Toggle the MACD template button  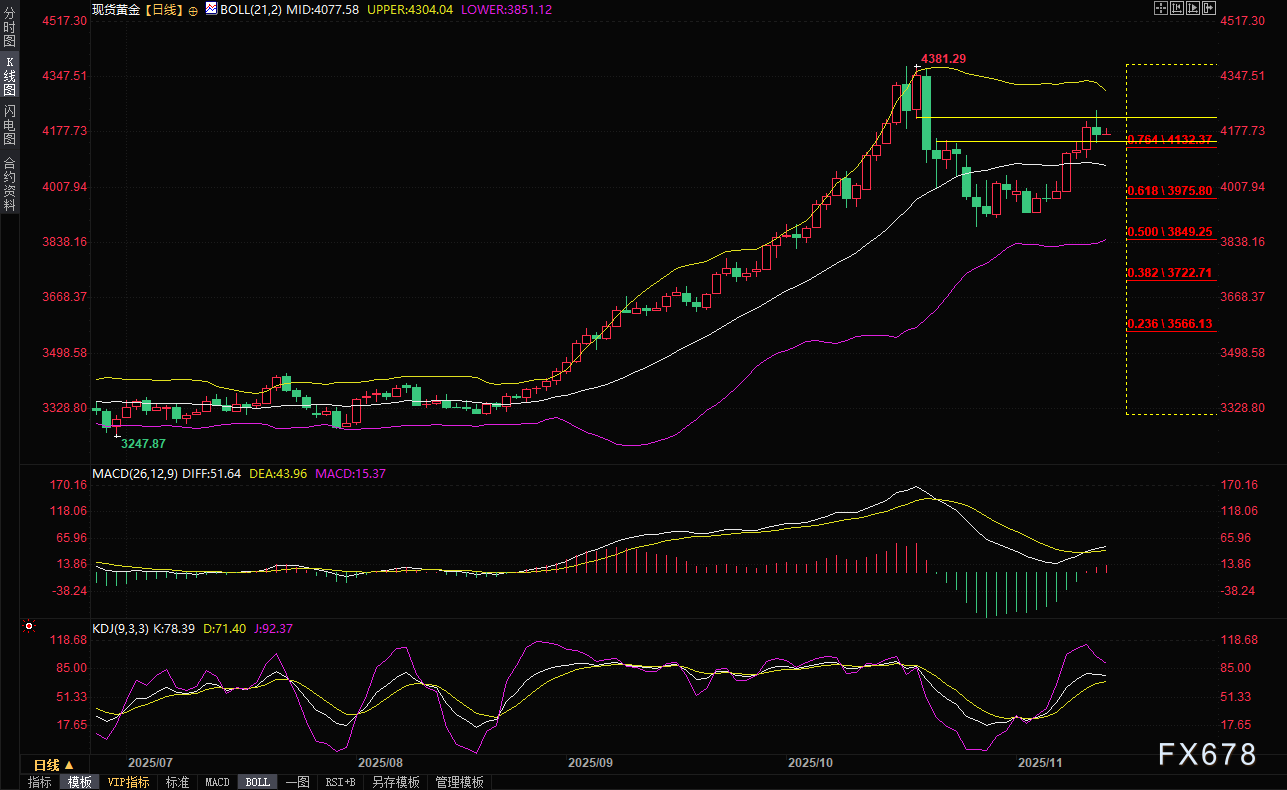[217, 782]
